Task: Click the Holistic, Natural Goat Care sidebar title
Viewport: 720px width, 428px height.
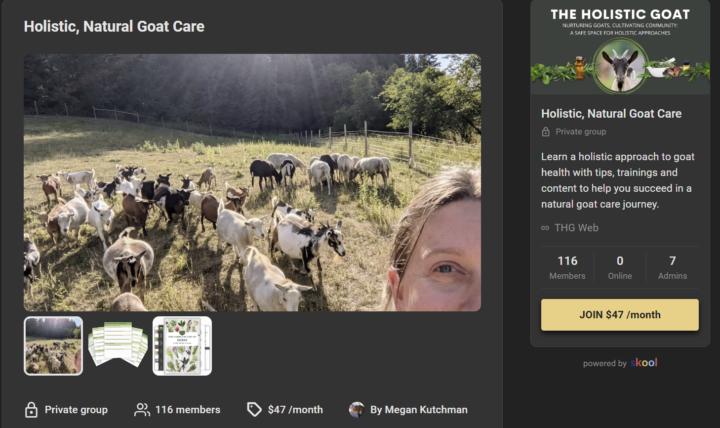Action: [611, 113]
